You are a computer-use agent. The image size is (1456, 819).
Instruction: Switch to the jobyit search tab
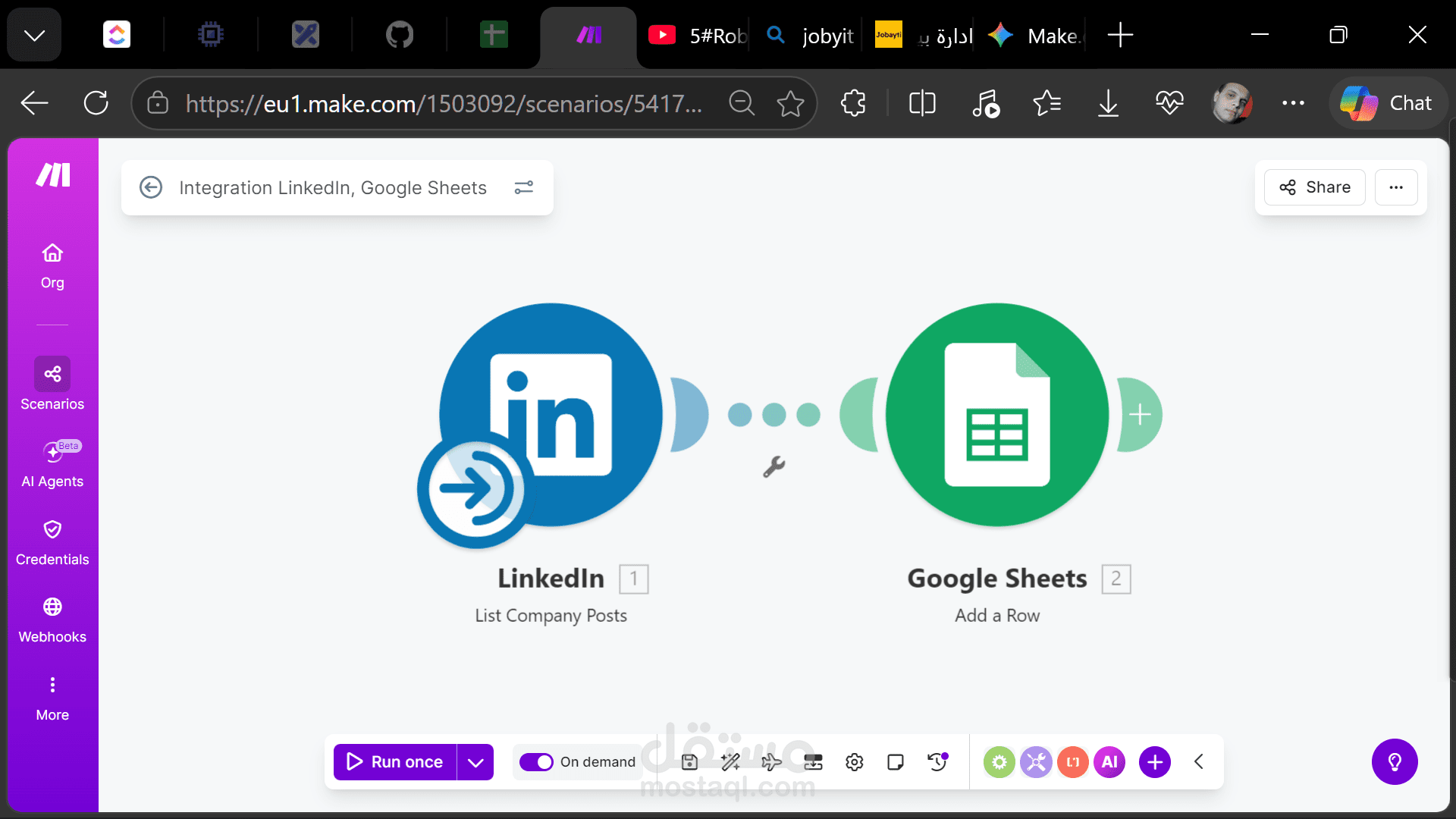pyautogui.click(x=808, y=35)
